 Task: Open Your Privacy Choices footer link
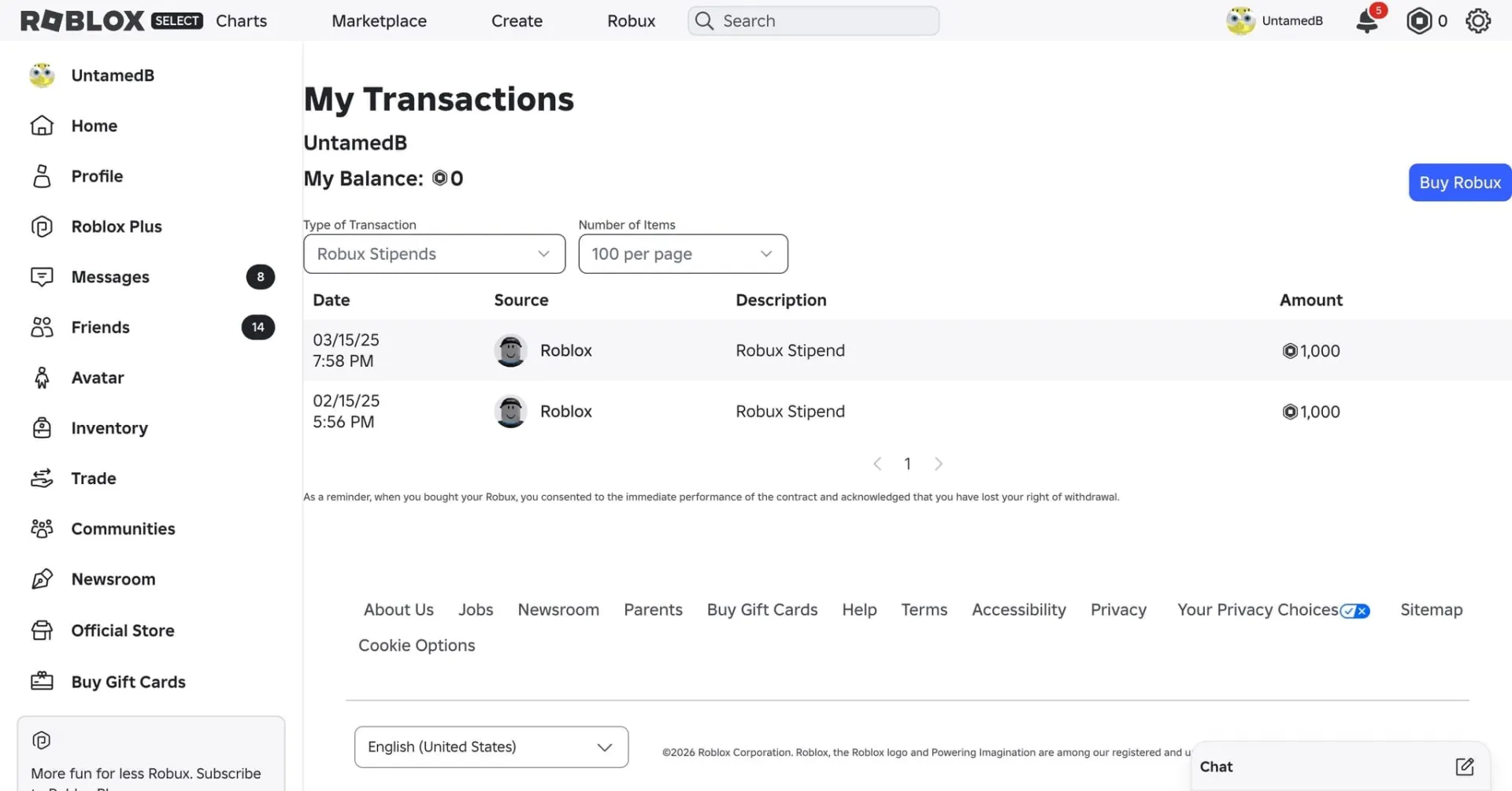click(x=1273, y=609)
